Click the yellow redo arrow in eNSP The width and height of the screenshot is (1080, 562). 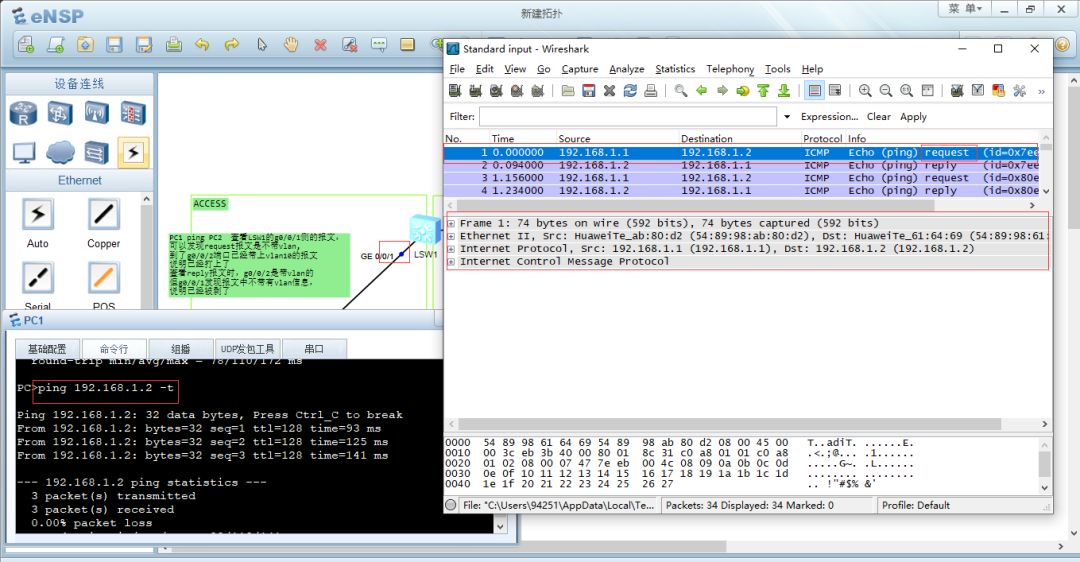[x=232, y=45]
